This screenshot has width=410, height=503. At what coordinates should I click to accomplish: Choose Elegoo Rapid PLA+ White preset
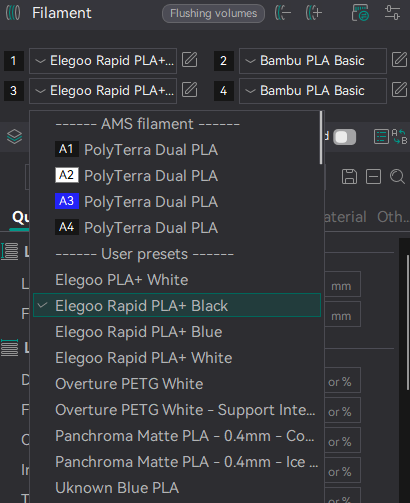click(177, 358)
